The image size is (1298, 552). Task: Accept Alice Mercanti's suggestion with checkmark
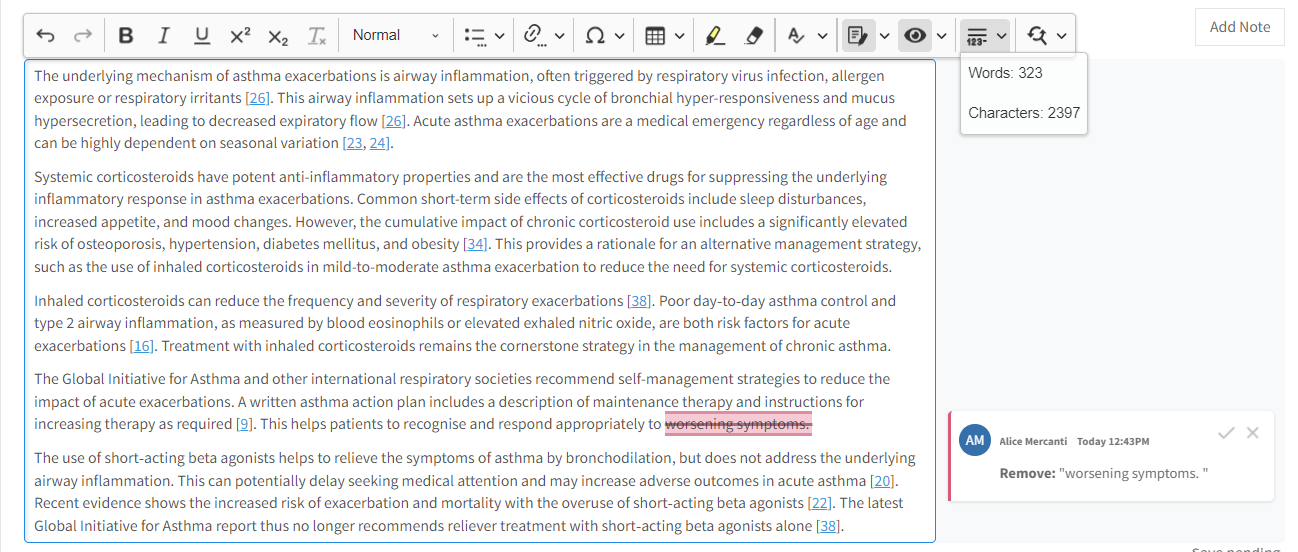pos(1226,433)
